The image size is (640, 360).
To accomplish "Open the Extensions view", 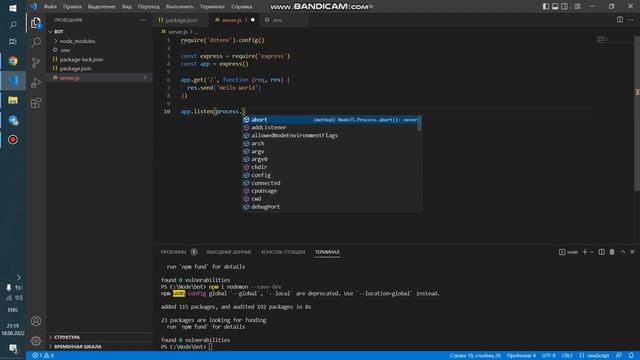I will [36, 102].
